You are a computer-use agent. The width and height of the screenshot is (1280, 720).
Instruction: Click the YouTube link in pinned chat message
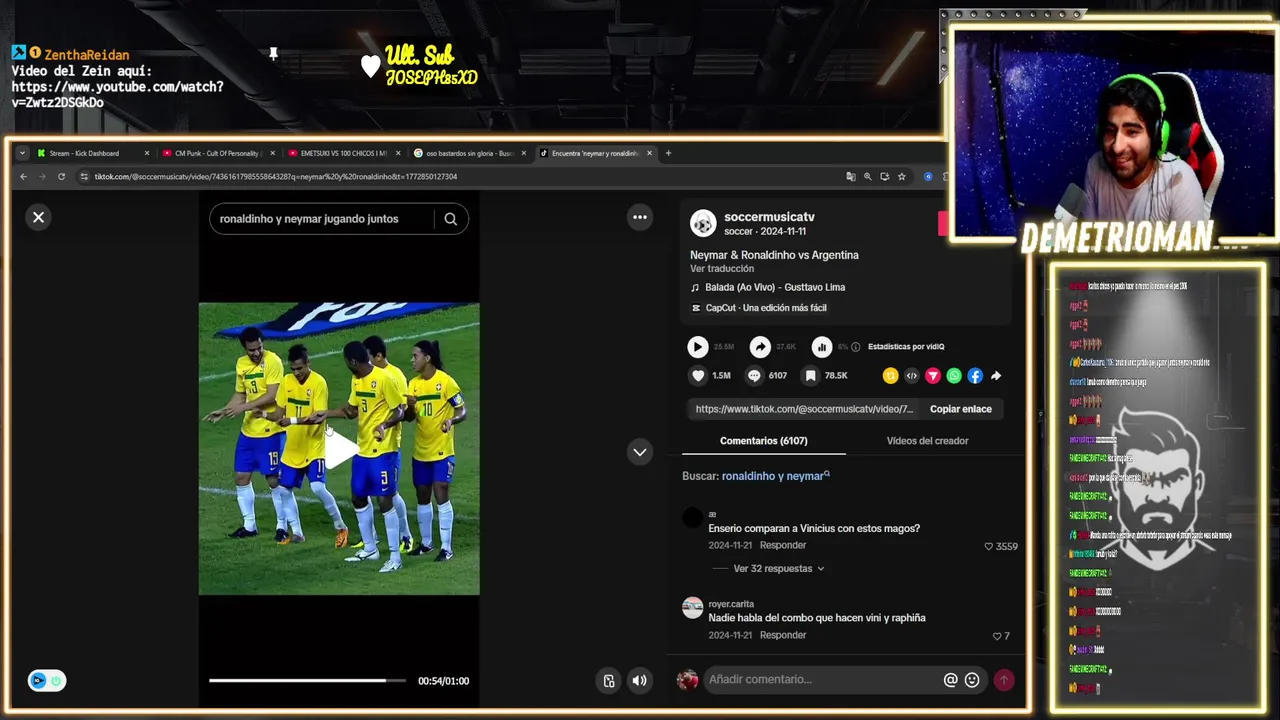117,95
